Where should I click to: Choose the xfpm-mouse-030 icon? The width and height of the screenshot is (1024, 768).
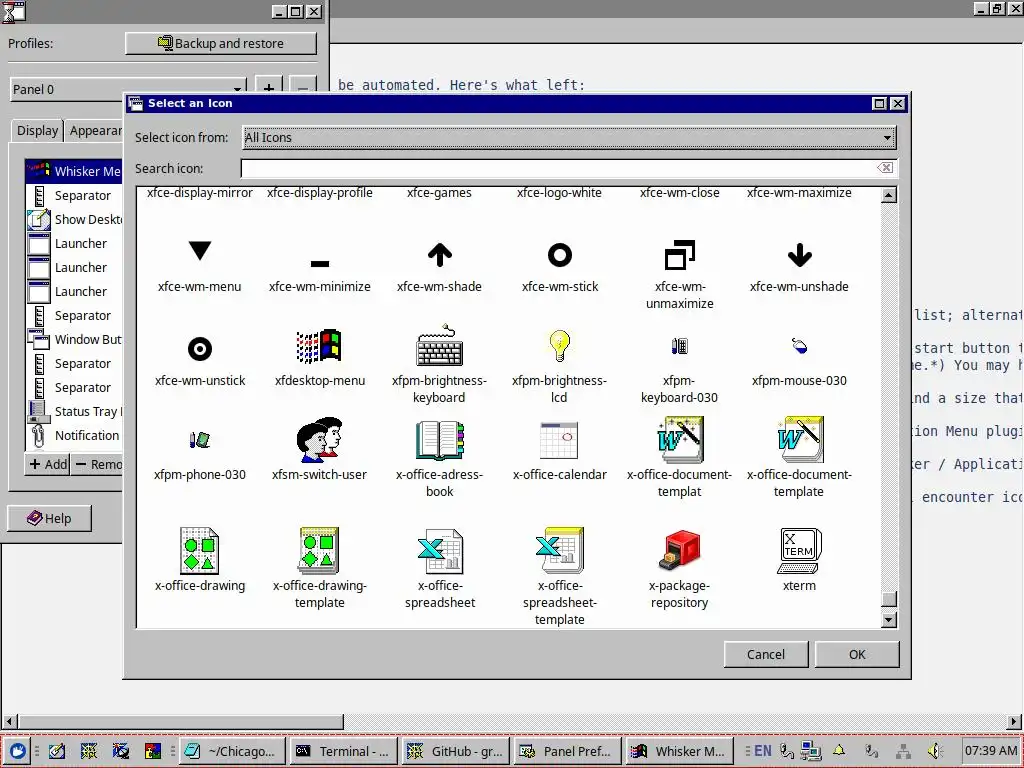(799, 345)
